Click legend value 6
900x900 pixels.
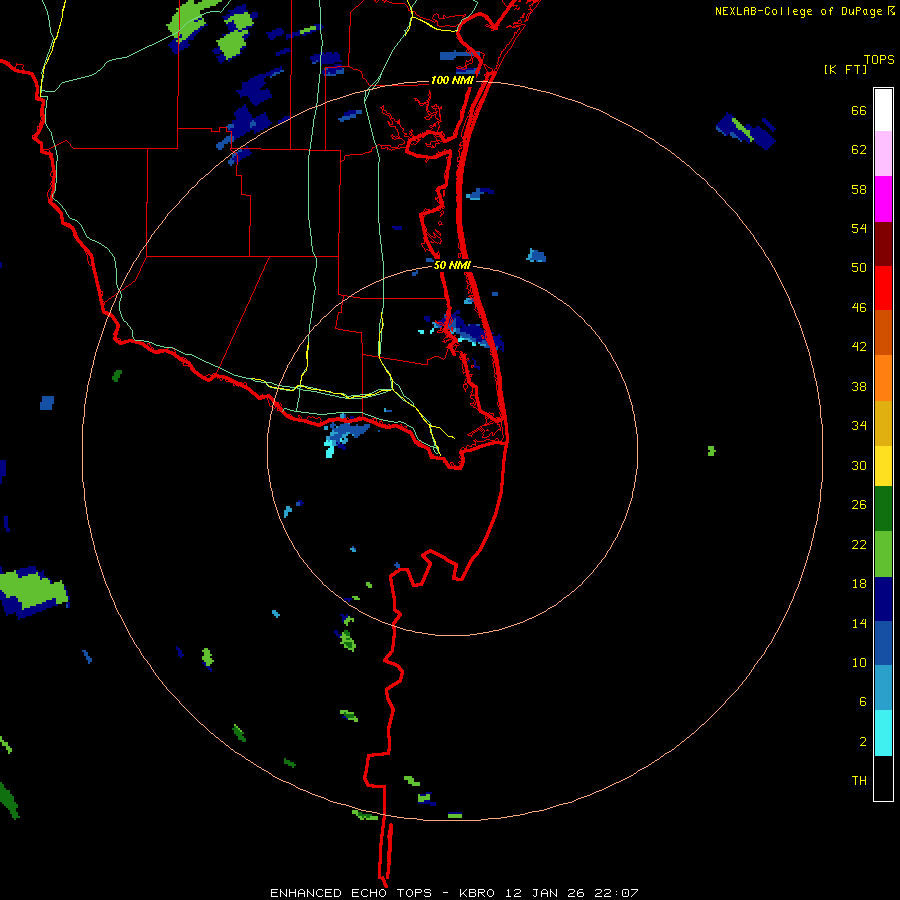863,702
